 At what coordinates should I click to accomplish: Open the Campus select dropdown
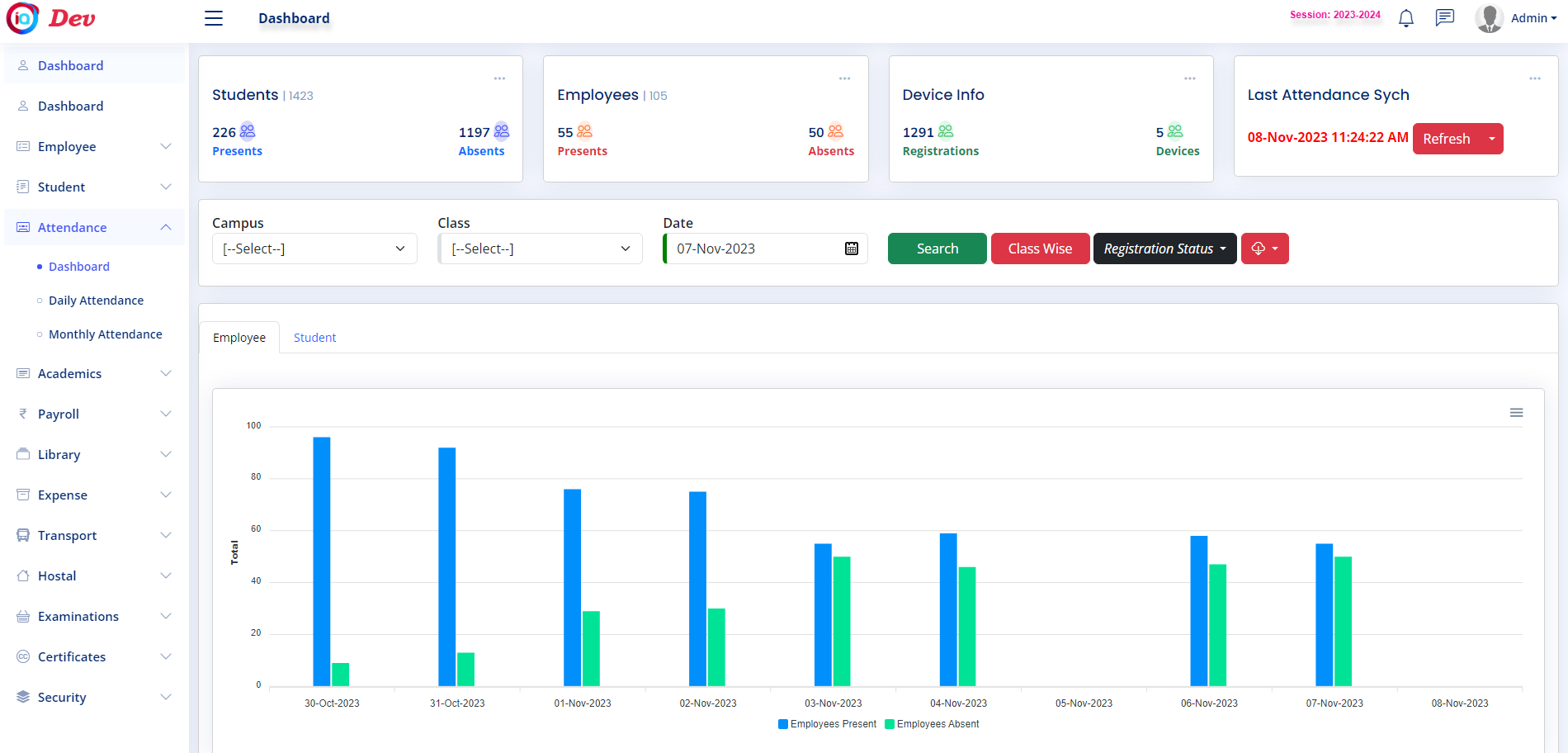coord(314,249)
